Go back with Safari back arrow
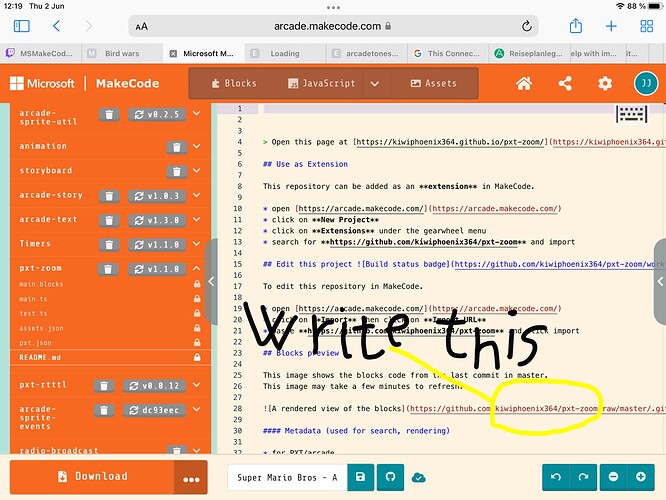This screenshot has height=500, width=666. tap(56, 26)
